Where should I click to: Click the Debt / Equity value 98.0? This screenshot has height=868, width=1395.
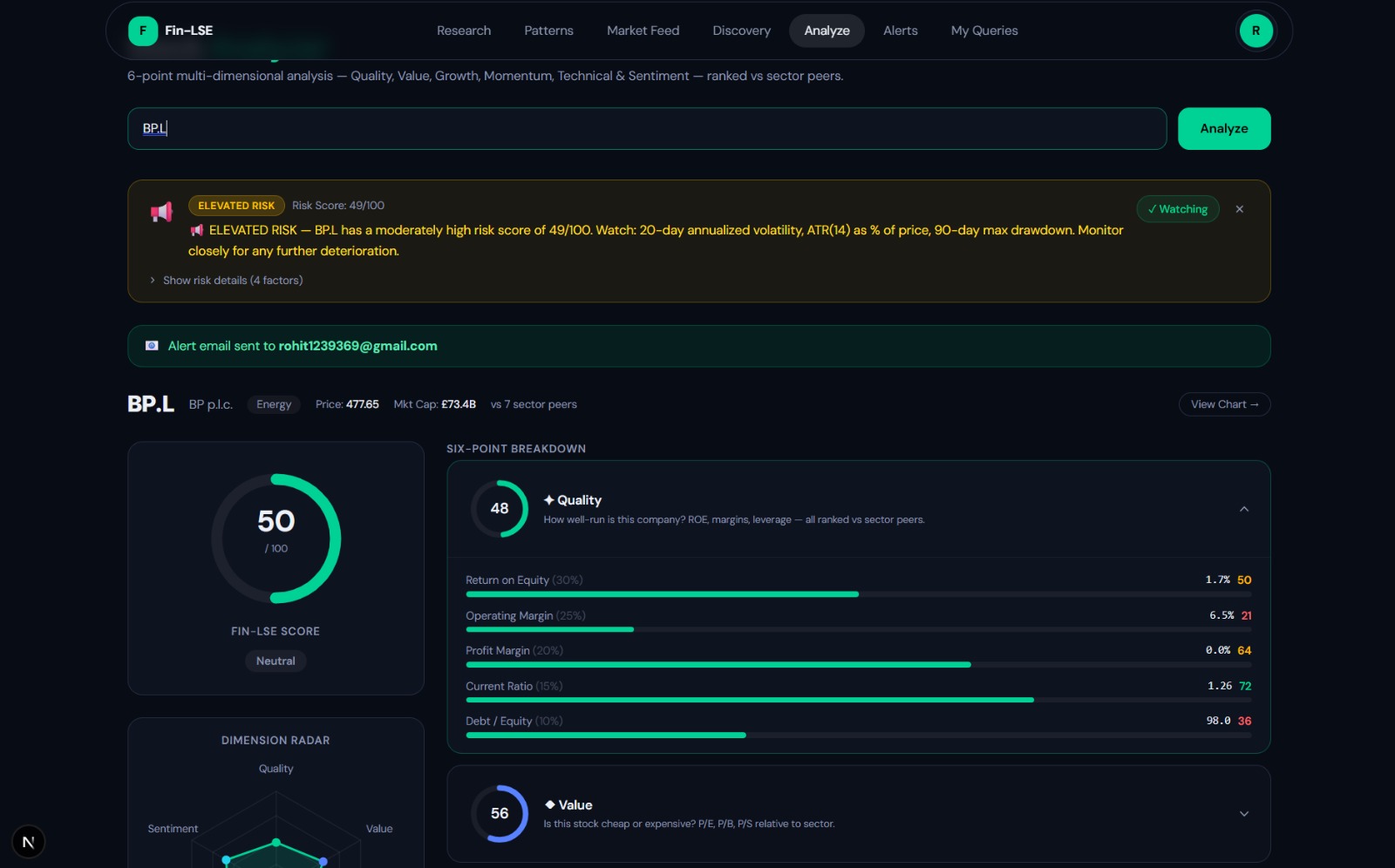(1218, 721)
